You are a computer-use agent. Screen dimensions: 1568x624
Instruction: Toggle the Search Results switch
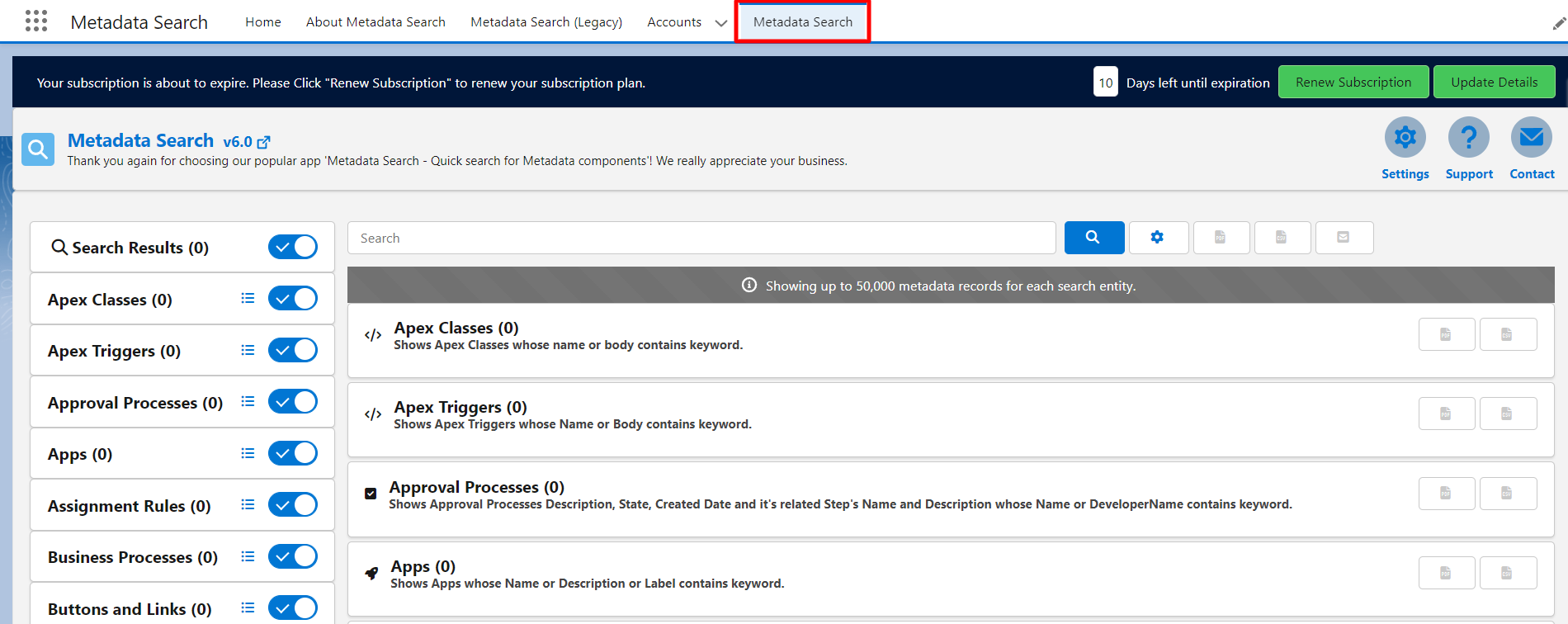pyautogui.click(x=293, y=247)
